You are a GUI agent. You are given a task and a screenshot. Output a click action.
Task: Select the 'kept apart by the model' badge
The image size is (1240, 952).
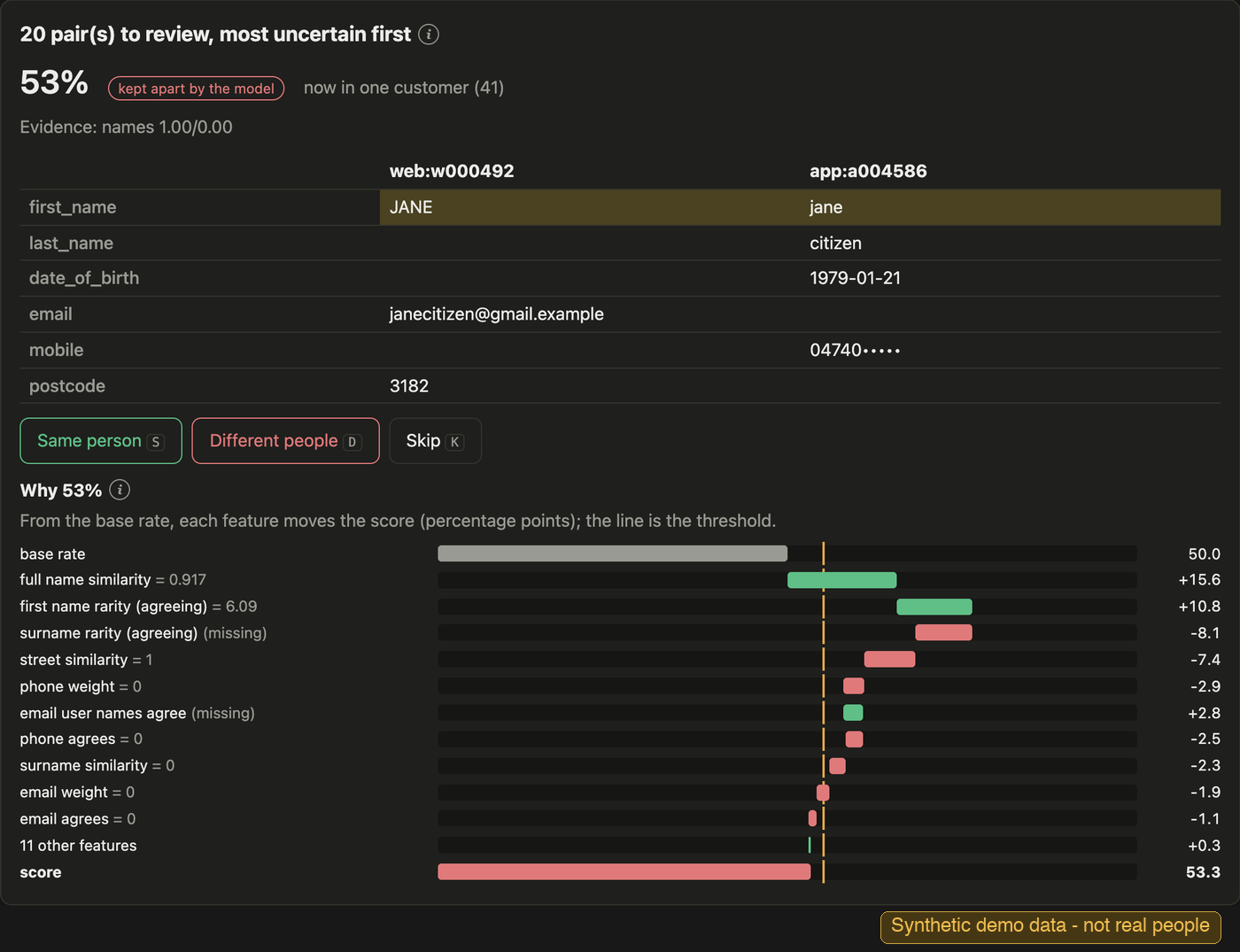pos(196,89)
